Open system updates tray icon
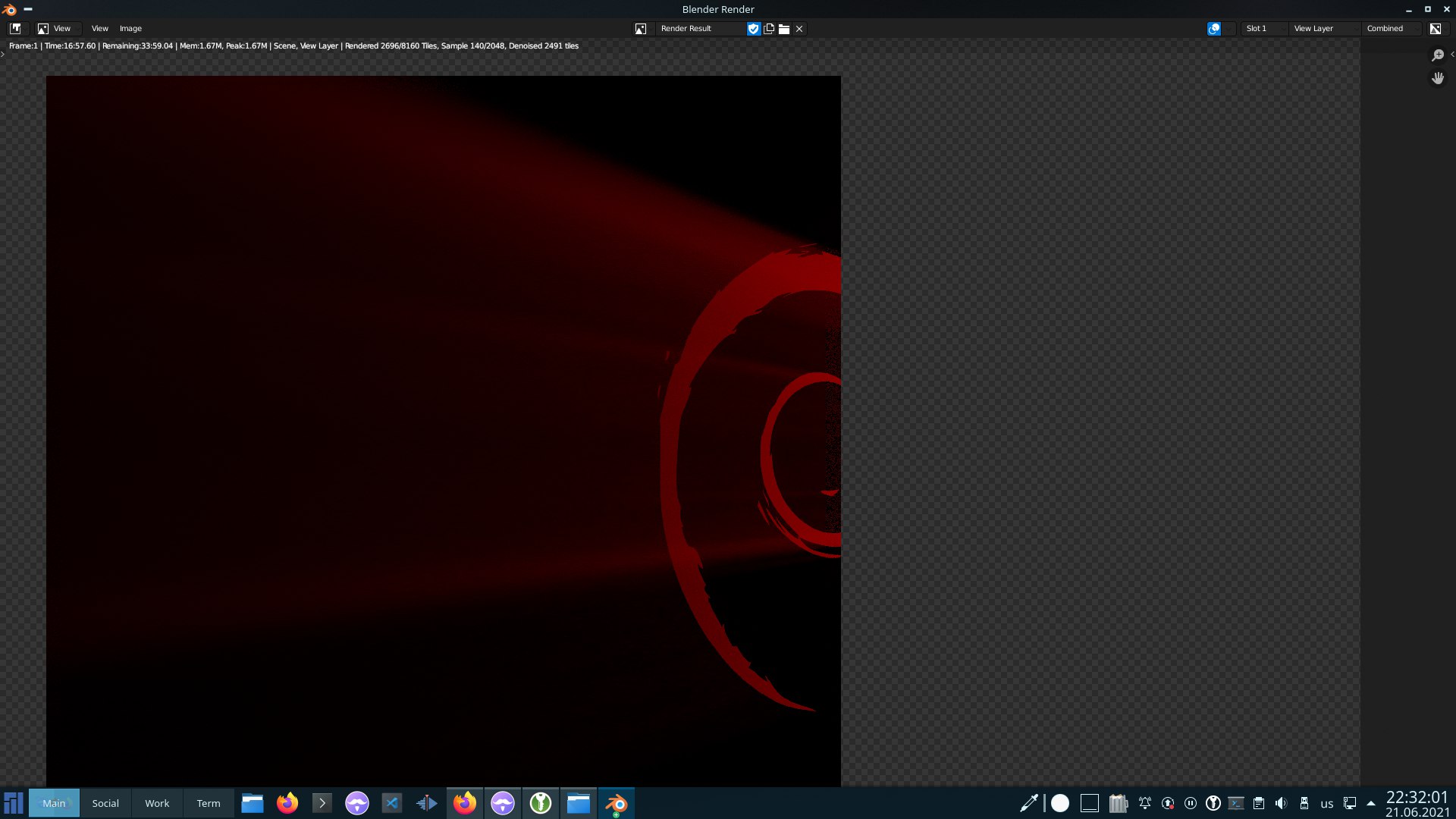This screenshot has width=1456, height=819. [x=1168, y=803]
